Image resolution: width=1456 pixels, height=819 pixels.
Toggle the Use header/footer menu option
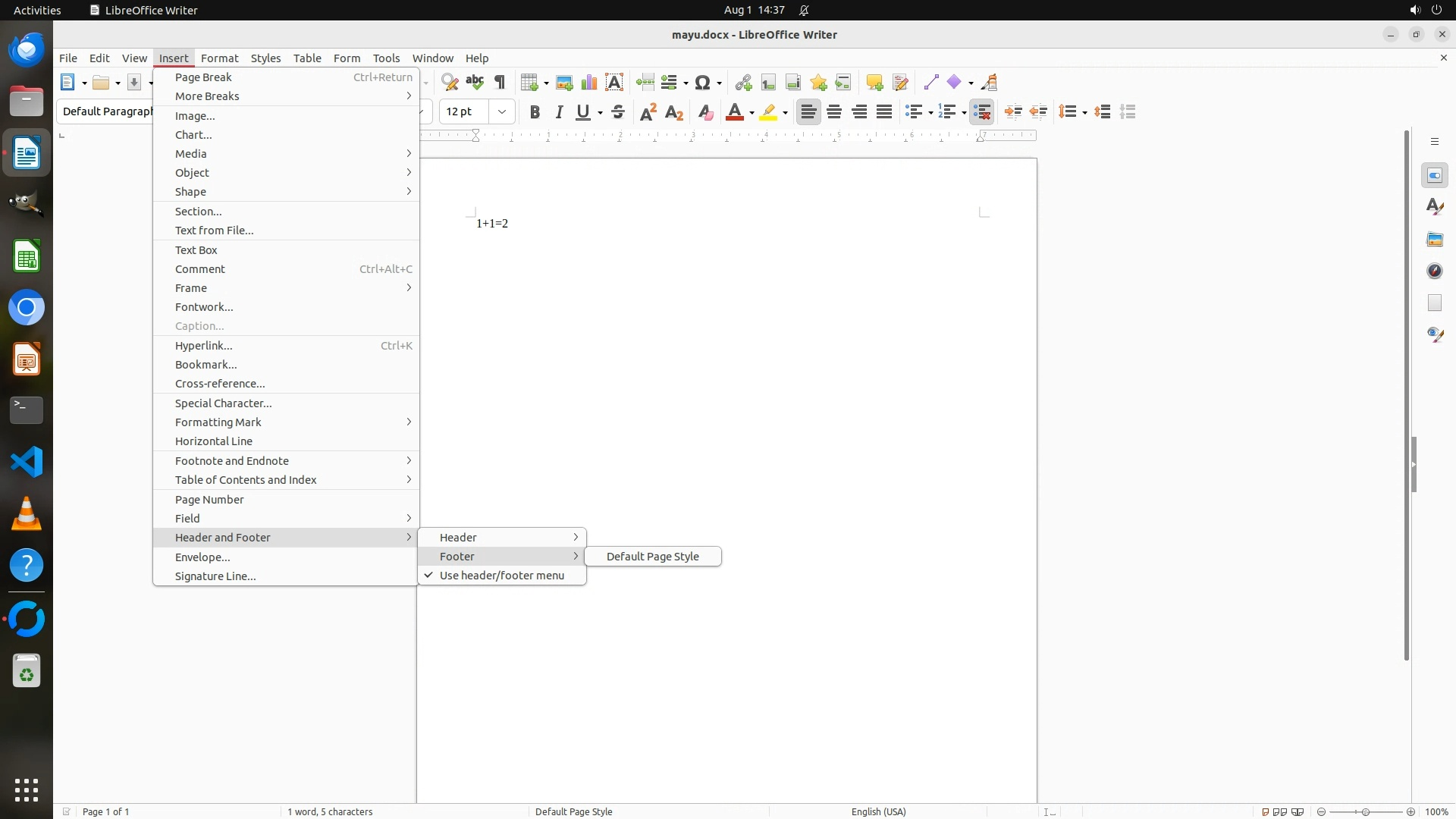click(x=502, y=576)
